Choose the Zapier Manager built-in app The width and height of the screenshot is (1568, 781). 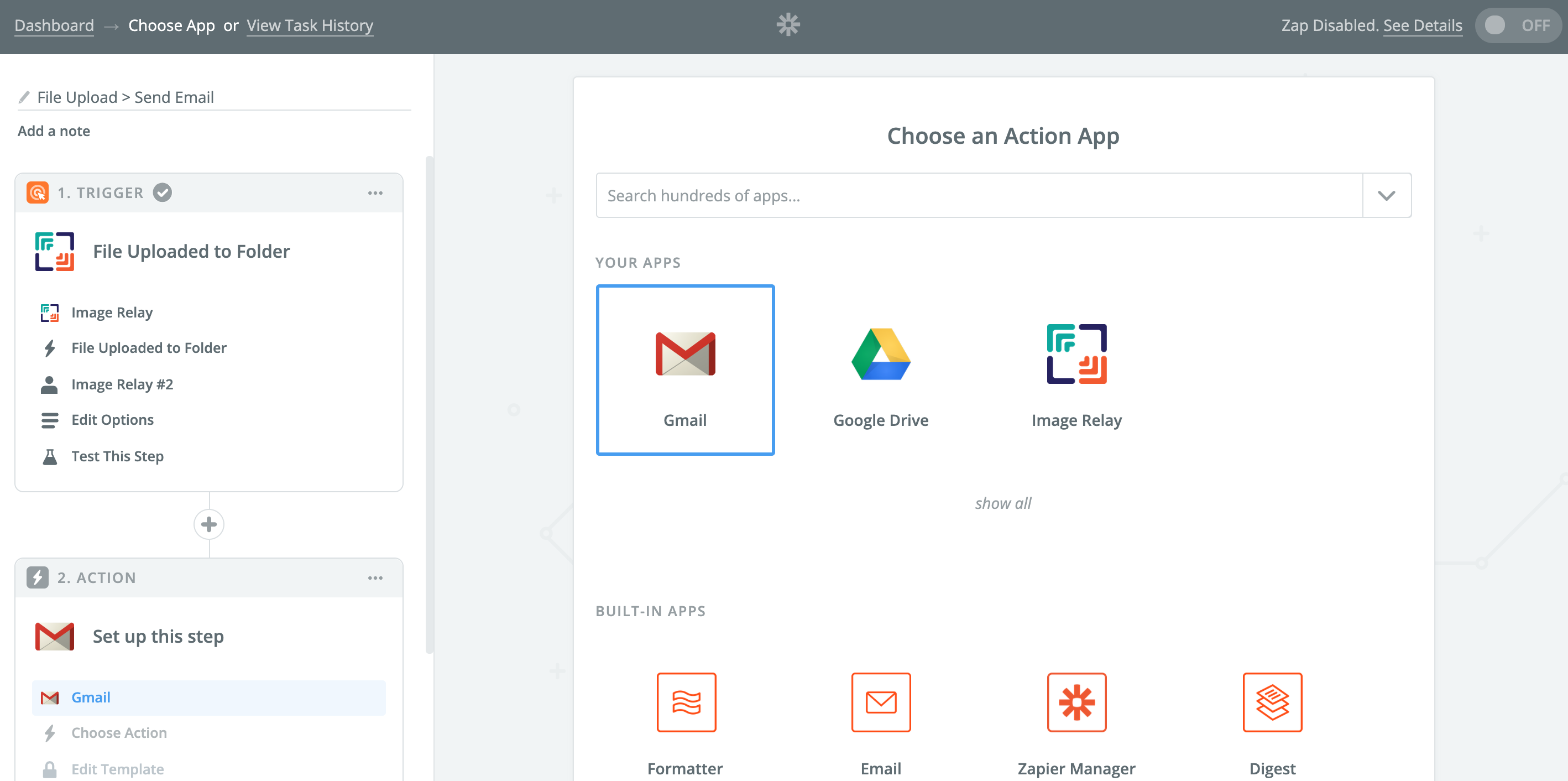(1076, 725)
